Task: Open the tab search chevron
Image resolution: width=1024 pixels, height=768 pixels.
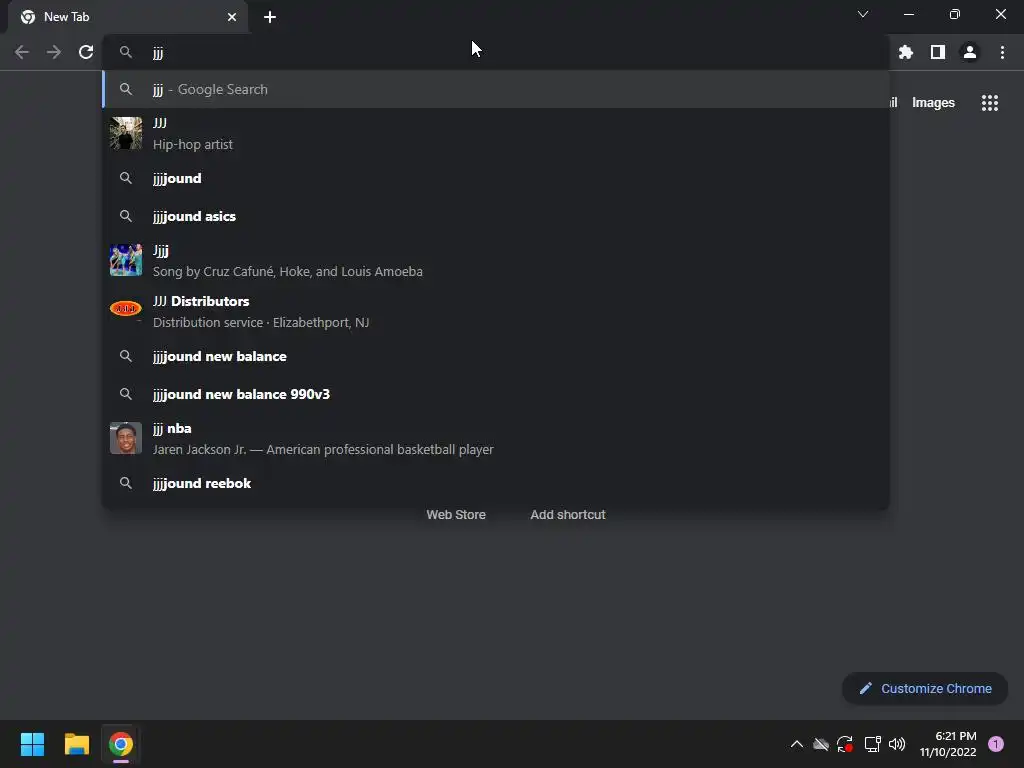Action: [863, 14]
